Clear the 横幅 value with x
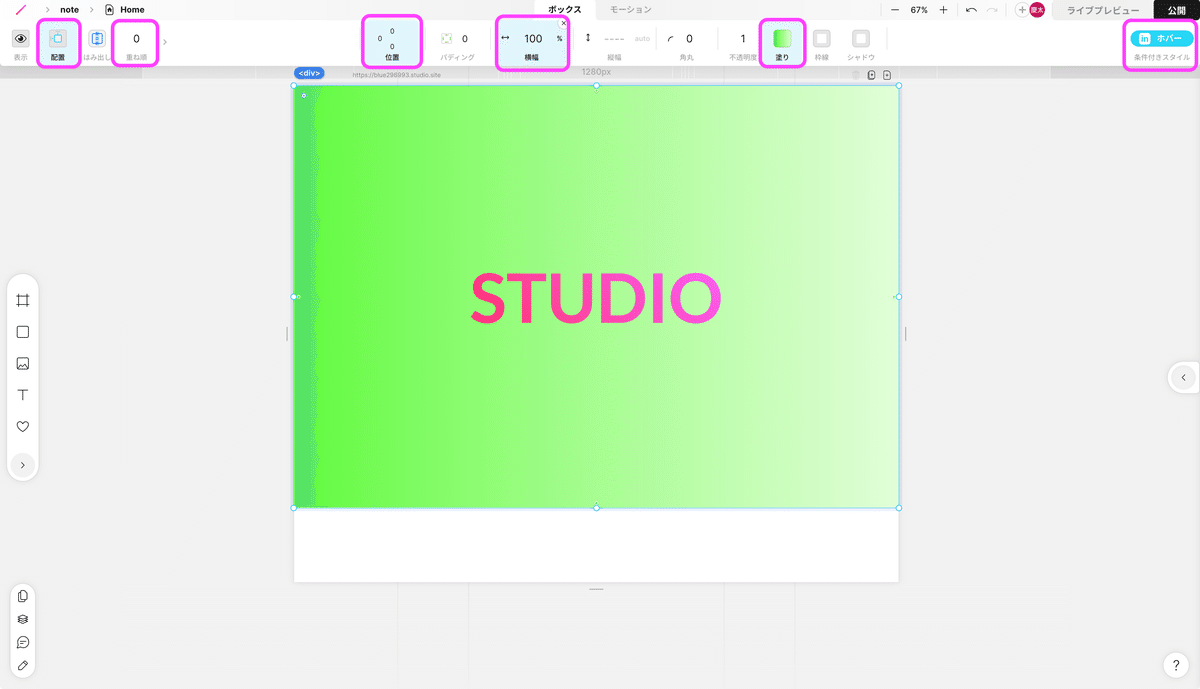This screenshot has width=1200, height=689. pyautogui.click(x=564, y=22)
